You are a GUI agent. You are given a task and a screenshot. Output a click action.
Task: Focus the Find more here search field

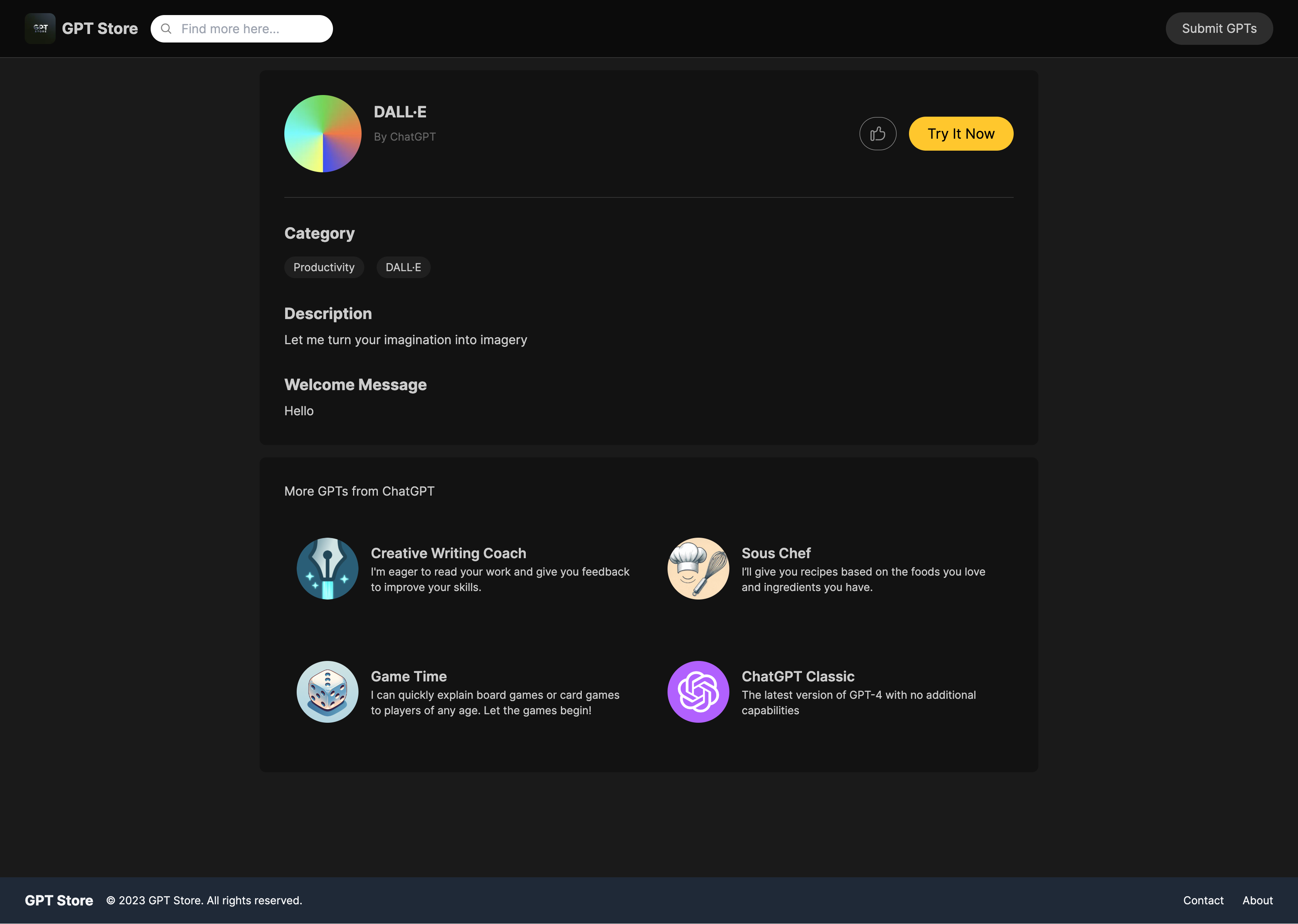pyautogui.click(x=250, y=29)
